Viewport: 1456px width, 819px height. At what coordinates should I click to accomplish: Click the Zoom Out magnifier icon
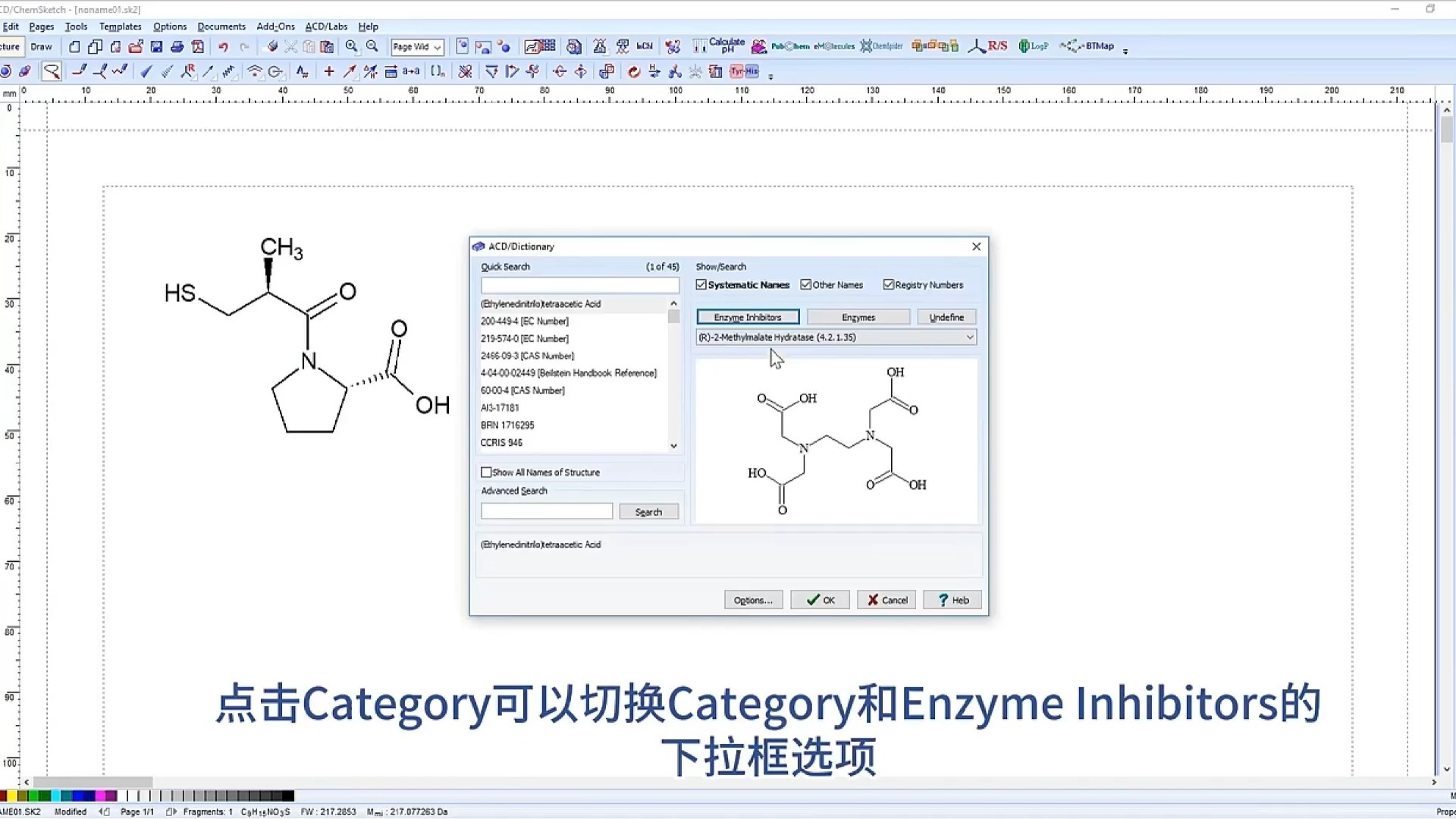click(x=372, y=47)
